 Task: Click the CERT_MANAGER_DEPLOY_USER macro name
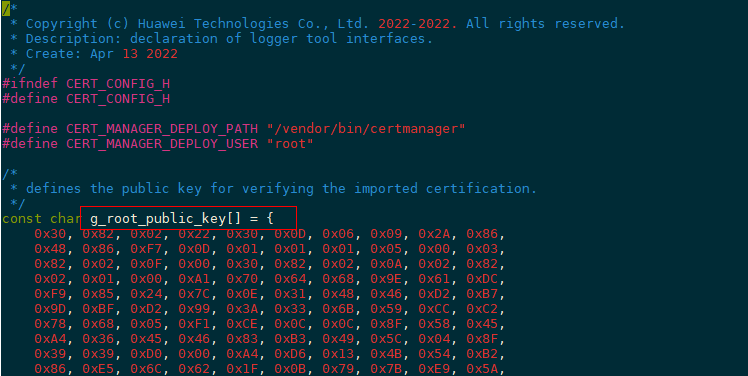point(162,144)
